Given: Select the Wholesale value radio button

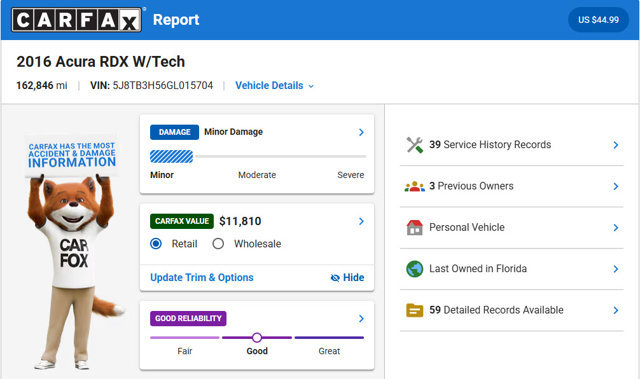Looking at the screenshot, I should point(218,244).
